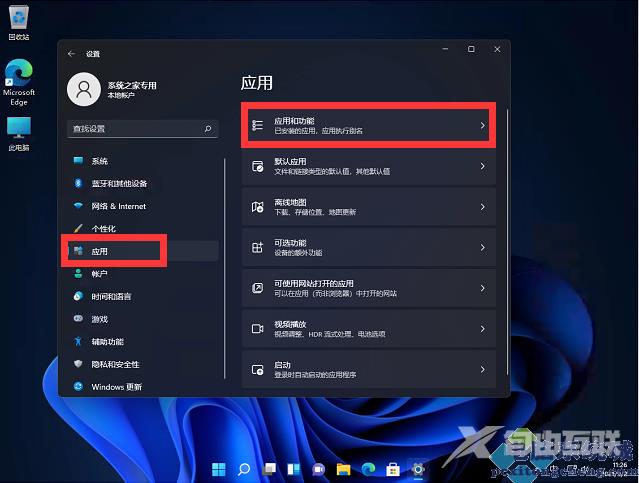Open the user account avatar picture
The width and height of the screenshot is (639, 483).
click(84, 89)
